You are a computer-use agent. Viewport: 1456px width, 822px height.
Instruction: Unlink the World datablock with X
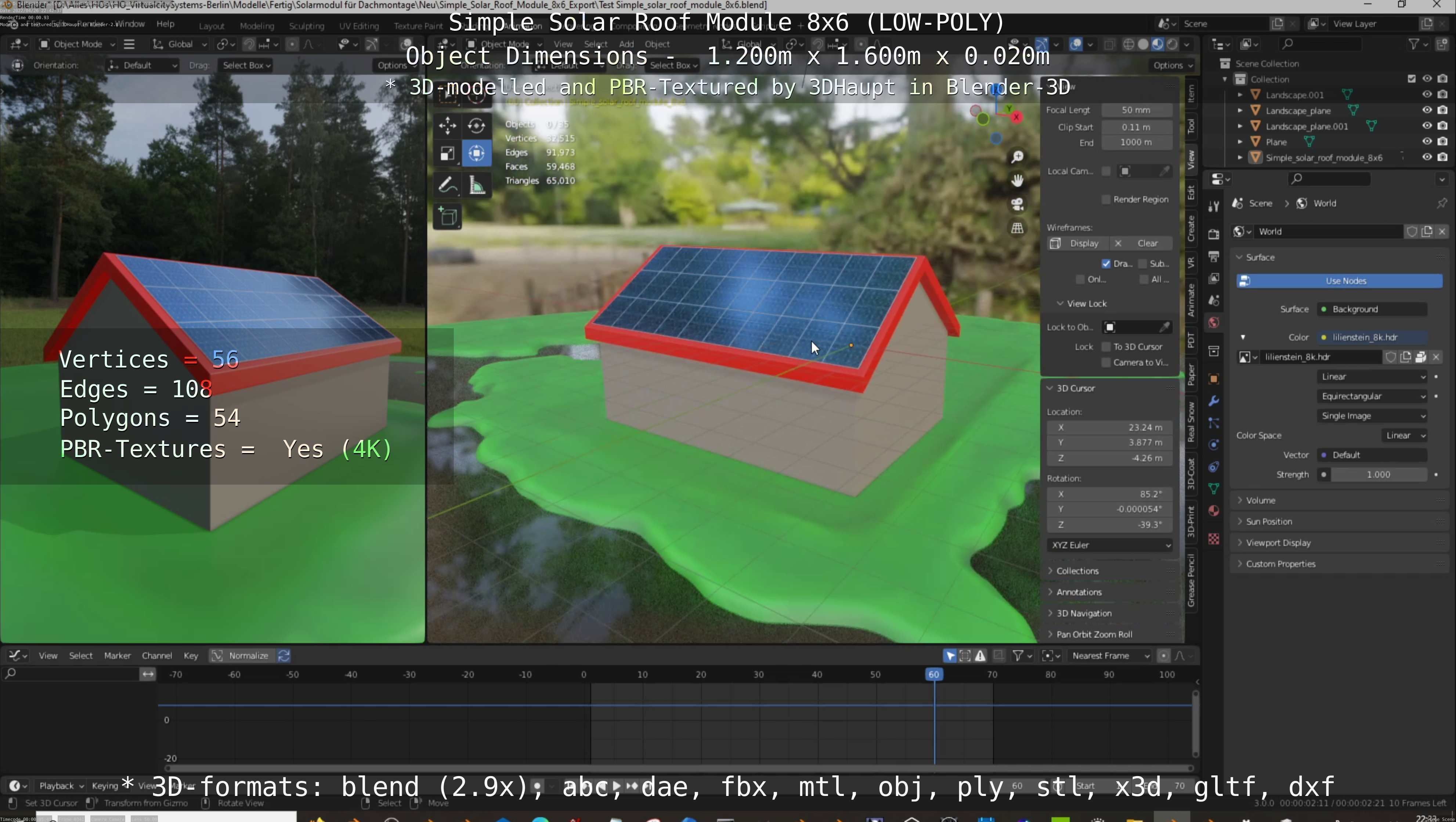[x=1442, y=231]
